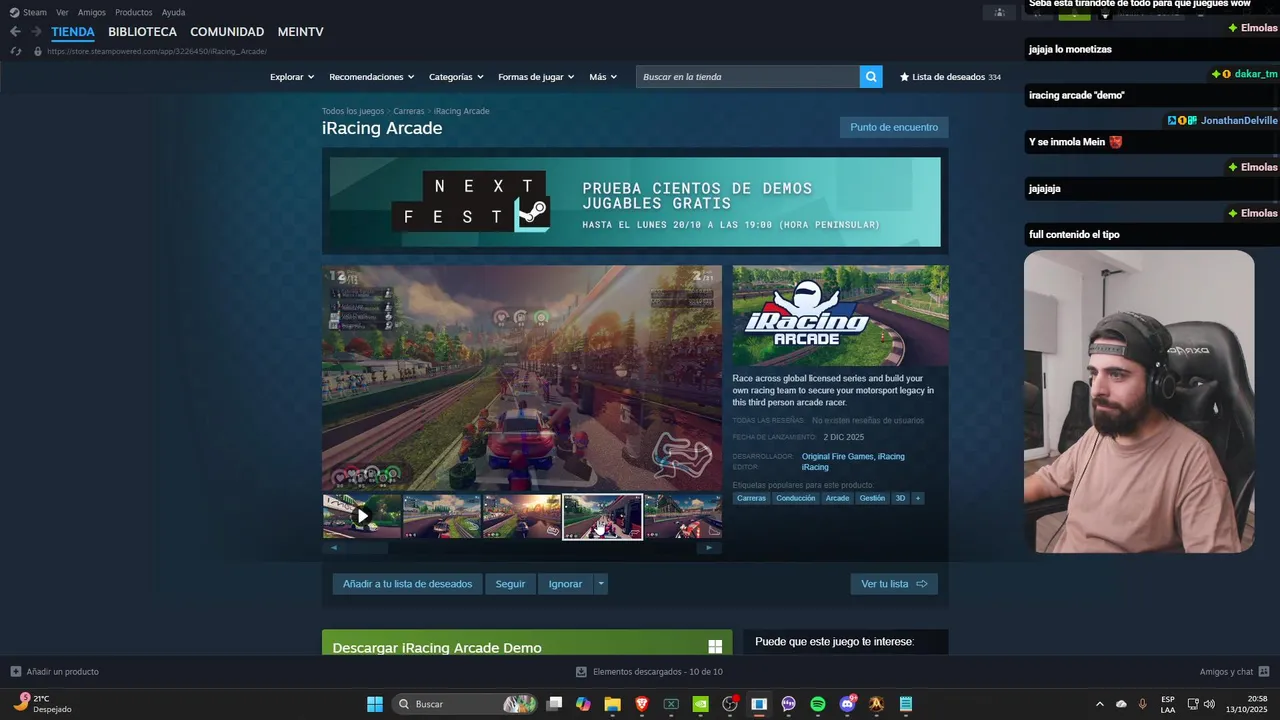1280x720 pixels.
Task: Click Ver tu lista button
Action: (x=894, y=584)
